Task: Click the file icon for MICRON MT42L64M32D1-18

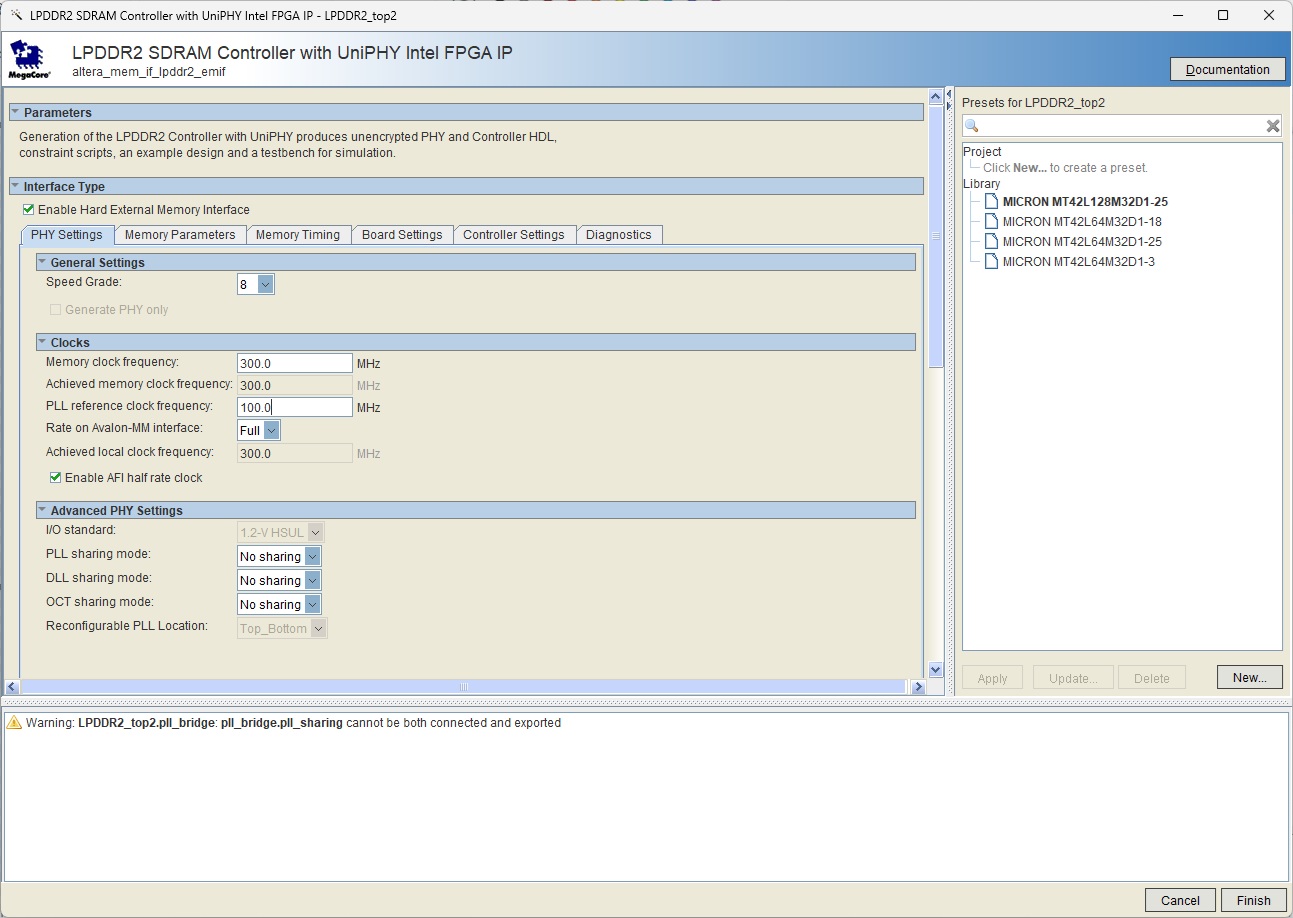Action: tap(992, 221)
